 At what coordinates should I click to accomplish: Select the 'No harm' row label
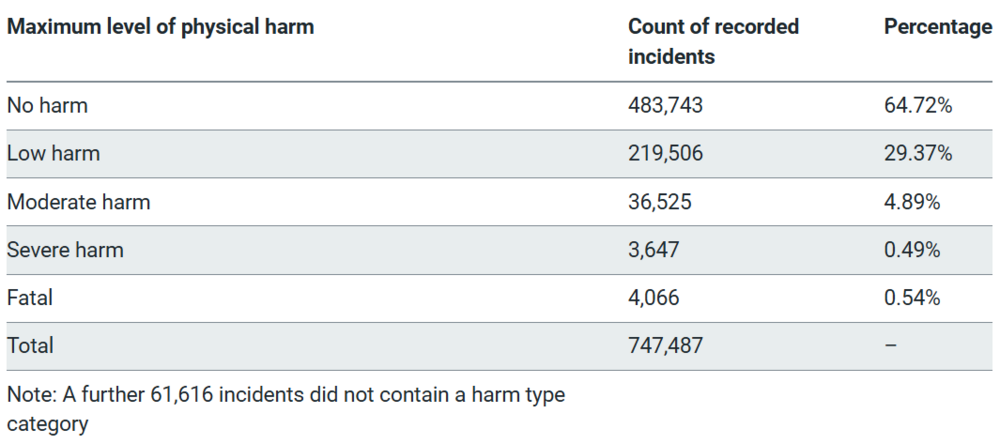tap(47, 105)
